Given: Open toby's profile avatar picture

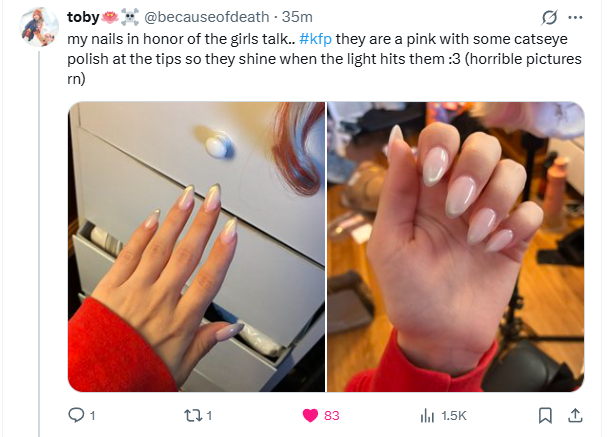Looking at the screenshot, I should (x=39, y=26).
